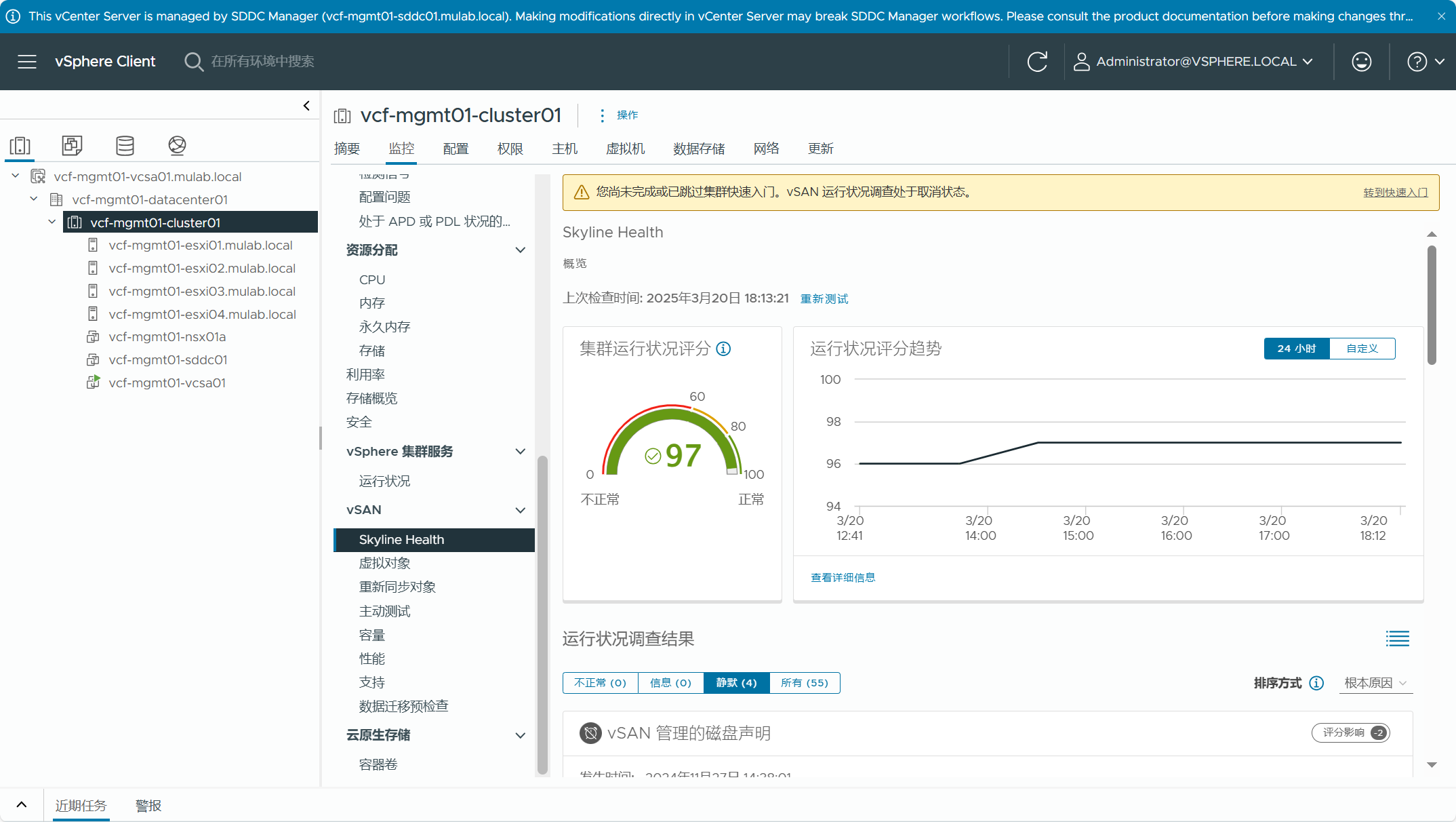Click the search magnifier icon
Image resolution: width=1456 pixels, height=822 pixels.
tap(194, 62)
